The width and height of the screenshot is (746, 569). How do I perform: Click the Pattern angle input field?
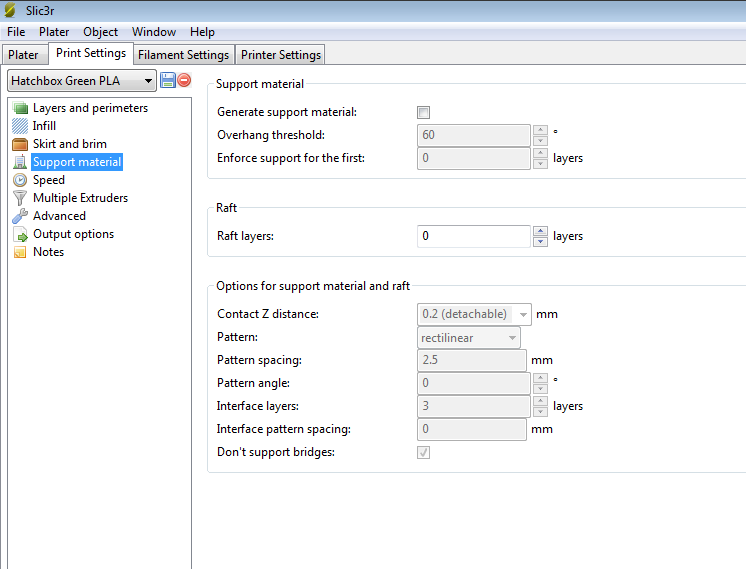474,383
